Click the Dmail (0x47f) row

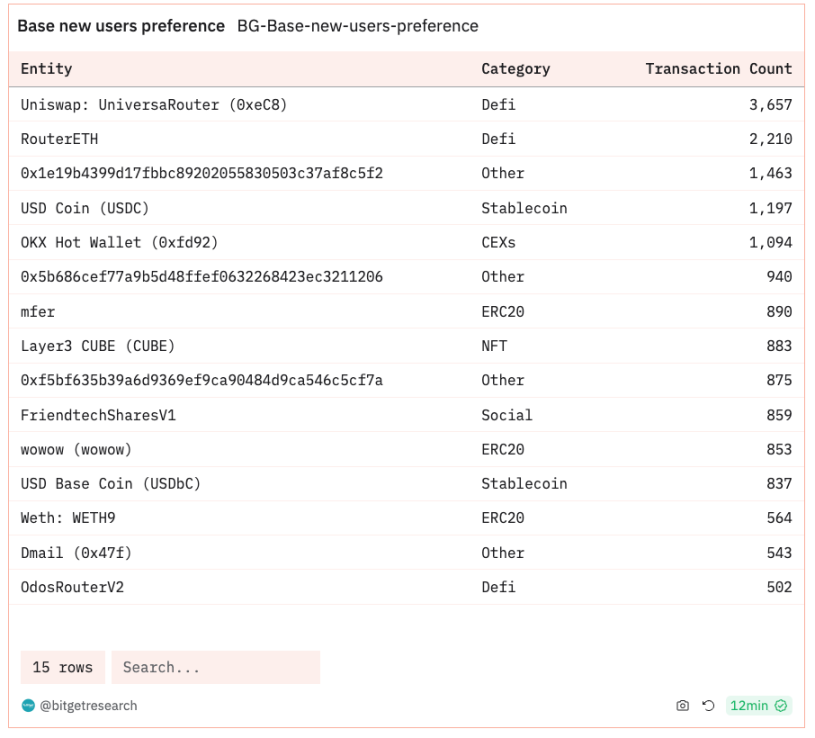(406, 552)
